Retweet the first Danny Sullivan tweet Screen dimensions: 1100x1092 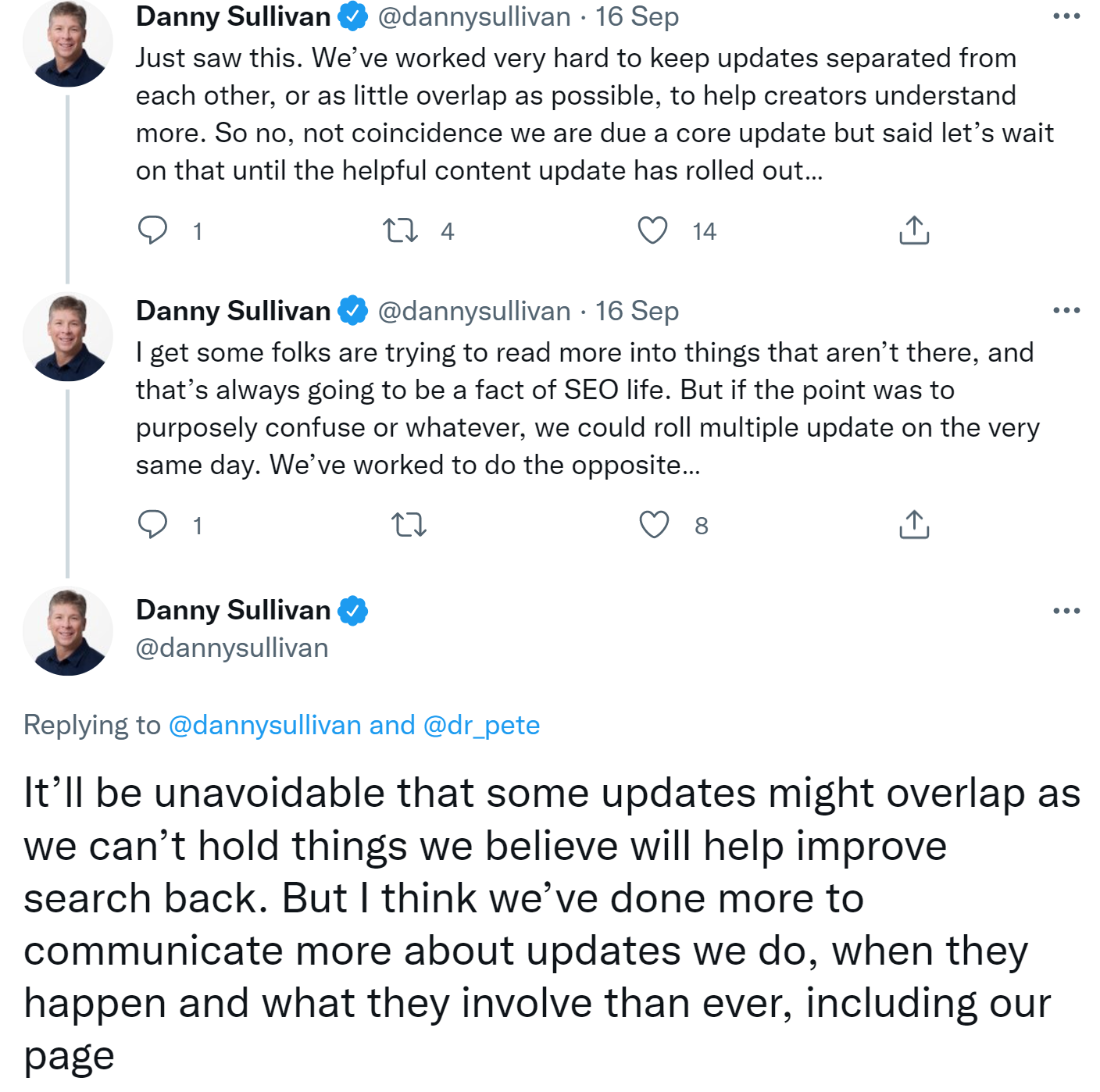pyautogui.click(x=401, y=229)
